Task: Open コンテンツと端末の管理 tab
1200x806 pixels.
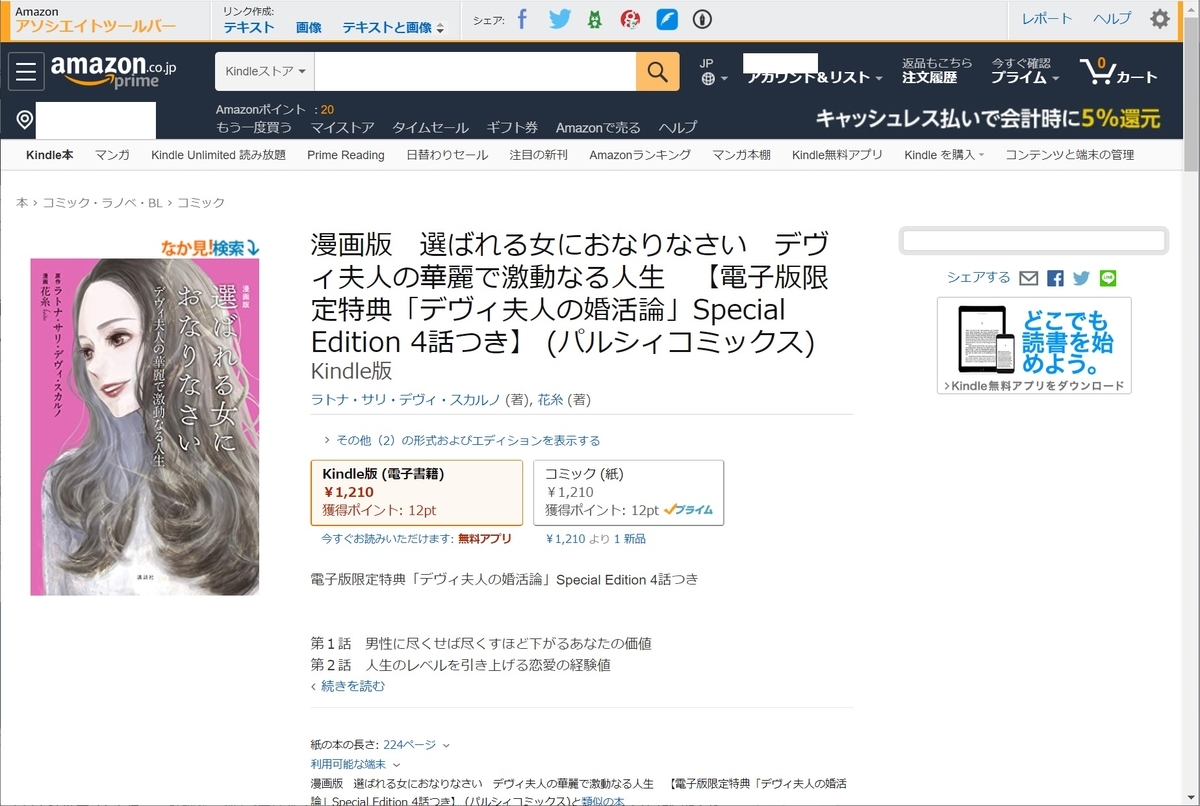Action: [x=1070, y=155]
